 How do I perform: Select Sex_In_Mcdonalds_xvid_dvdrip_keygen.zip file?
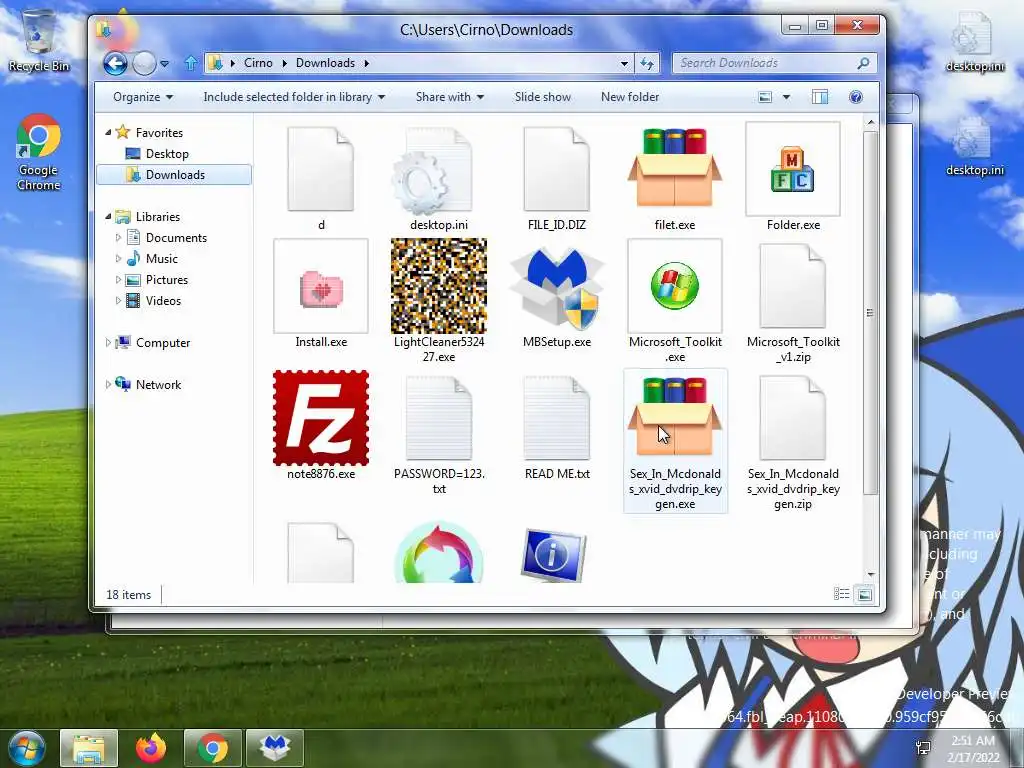(792, 418)
